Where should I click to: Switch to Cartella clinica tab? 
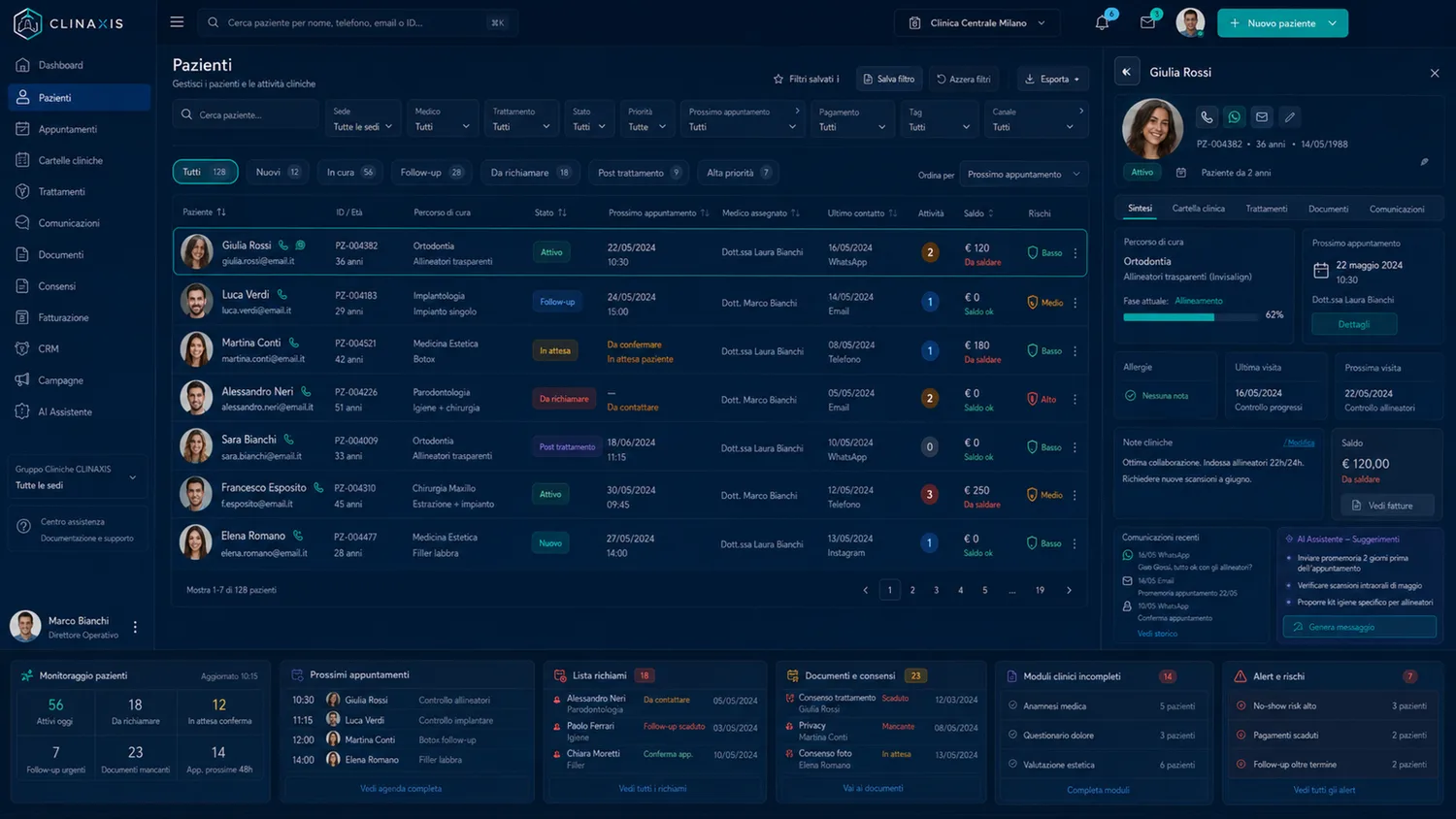pyautogui.click(x=1198, y=209)
